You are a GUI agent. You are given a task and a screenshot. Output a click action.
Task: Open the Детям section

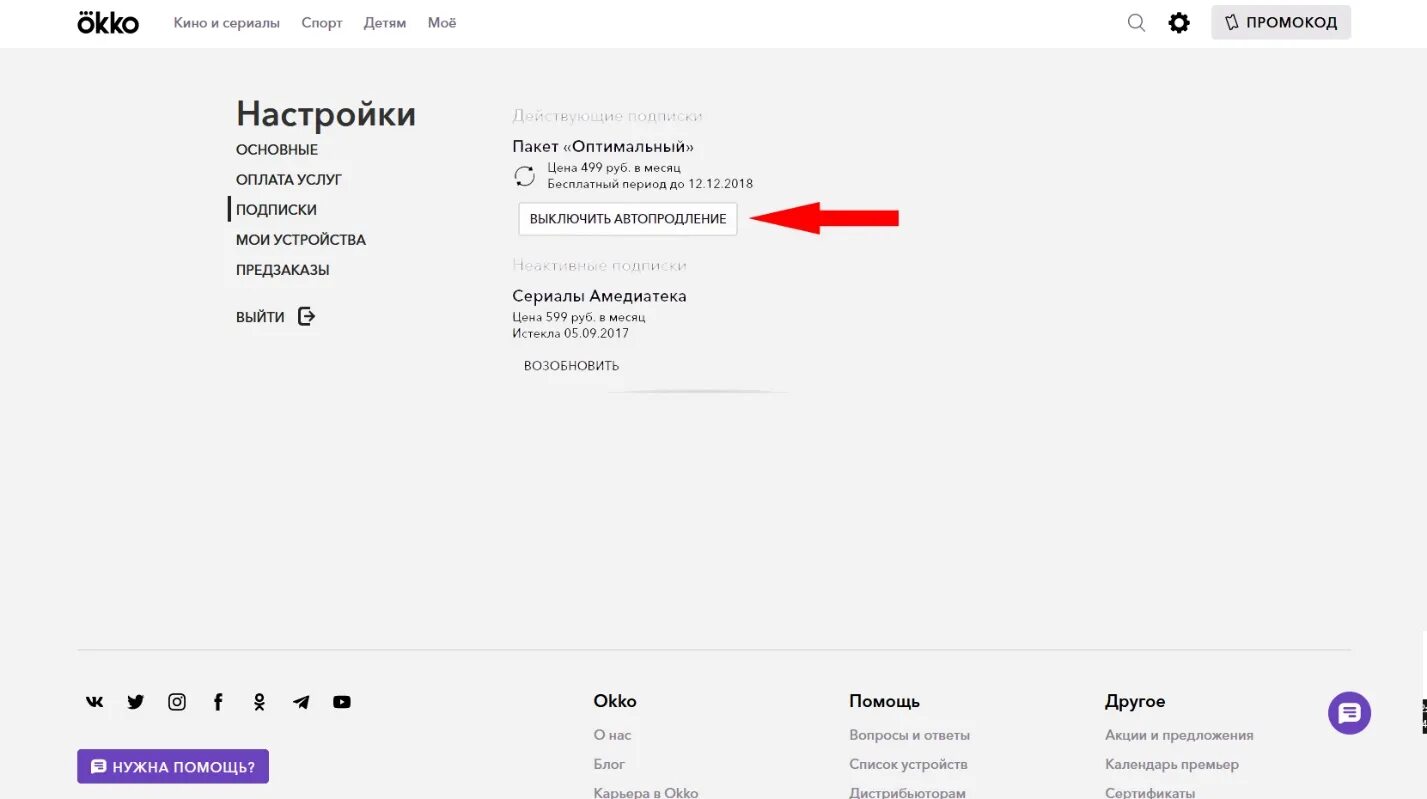tap(385, 22)
